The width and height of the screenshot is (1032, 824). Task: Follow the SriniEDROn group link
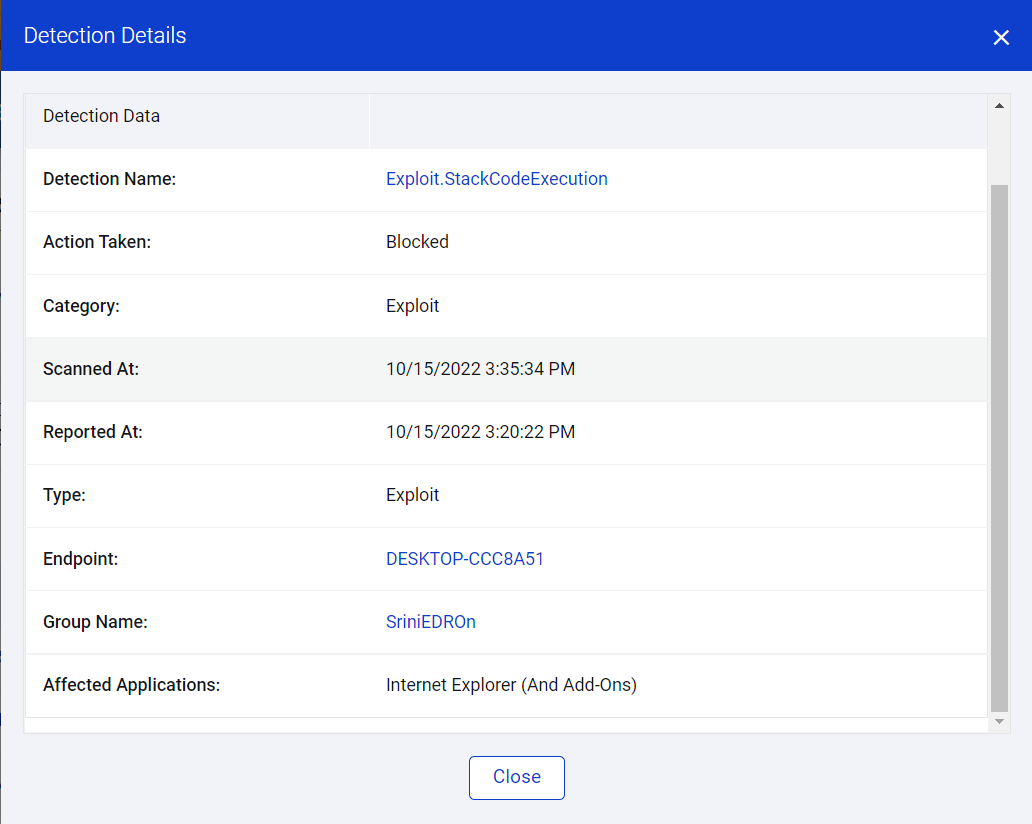[x=430, y=622]
